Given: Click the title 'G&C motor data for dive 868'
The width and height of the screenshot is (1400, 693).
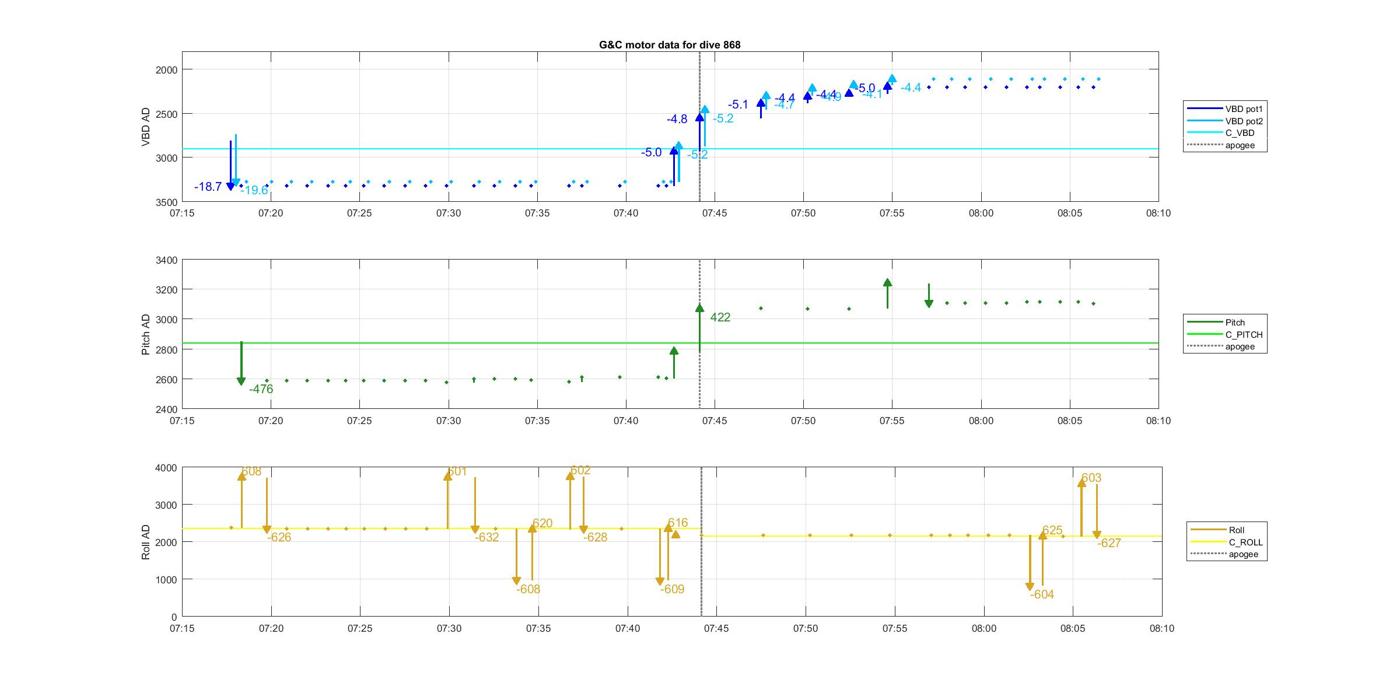Looking at the screenshot, I should [669, 45].
